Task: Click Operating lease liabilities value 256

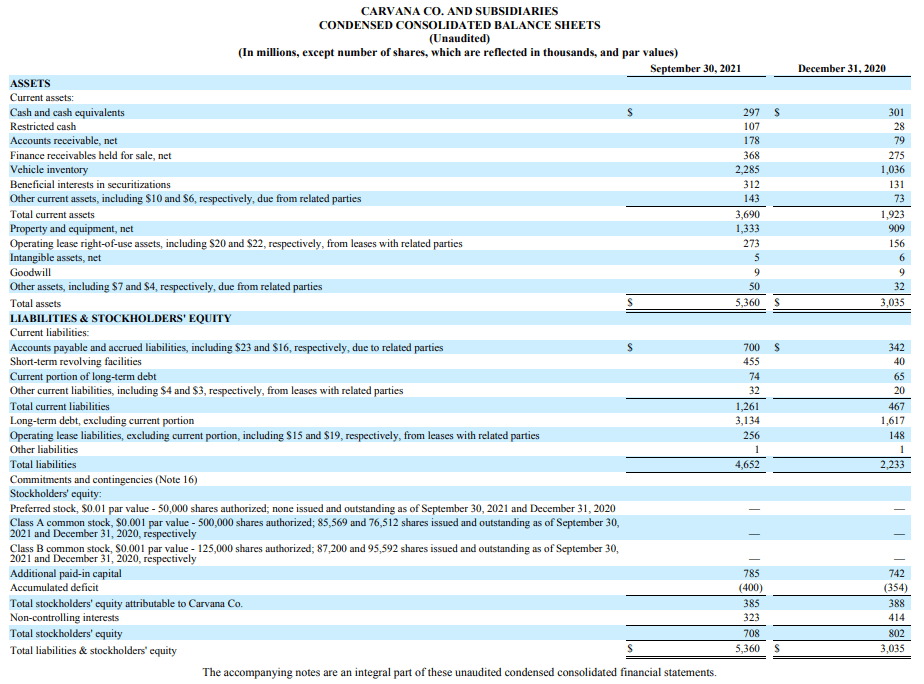Action: tap(751, 435)
